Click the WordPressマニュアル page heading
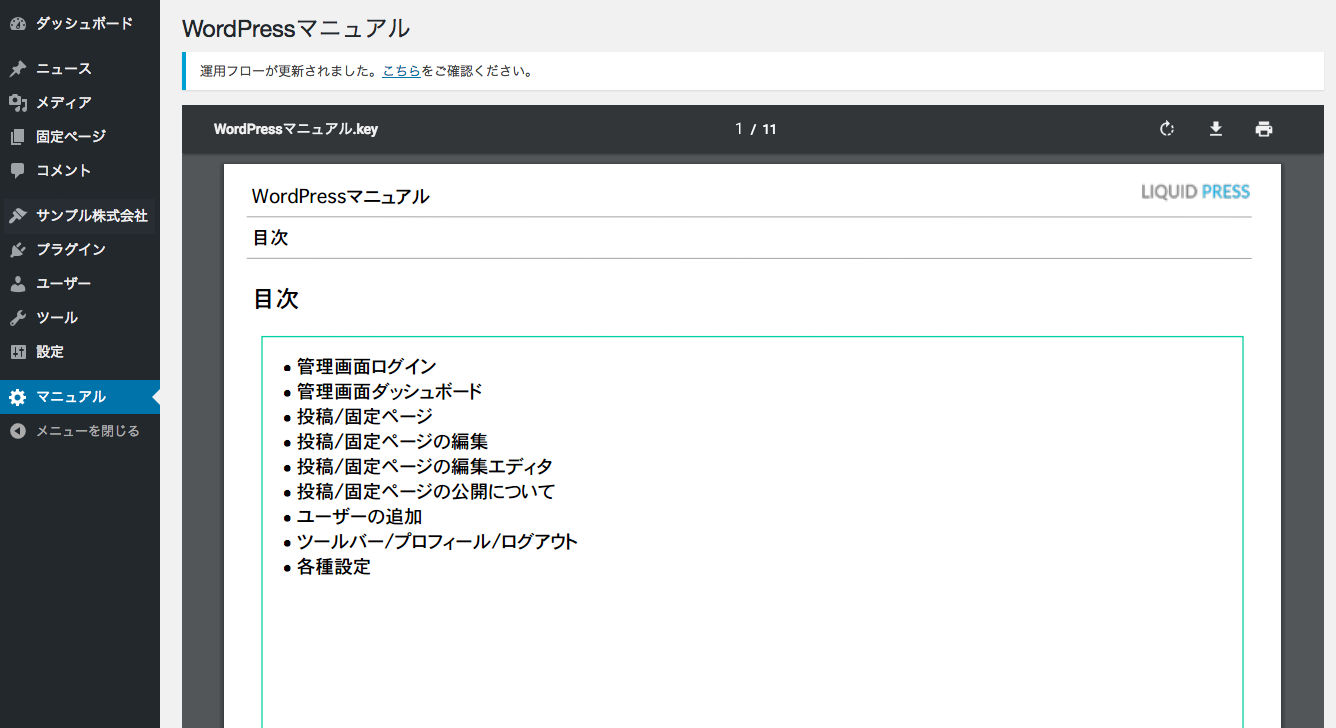Image resolution: width=1336 pixels, height=728 pixels. [296, 29]
